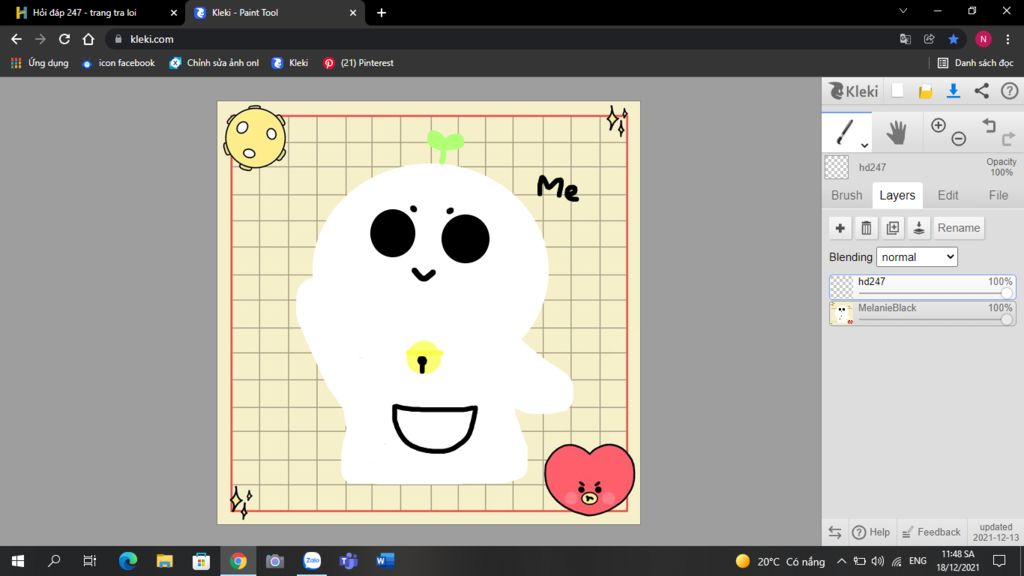Image resolution: width=1024 pixels, height=576 pixels.
Task: Open the Windows notification center
Action: (999, 561)
